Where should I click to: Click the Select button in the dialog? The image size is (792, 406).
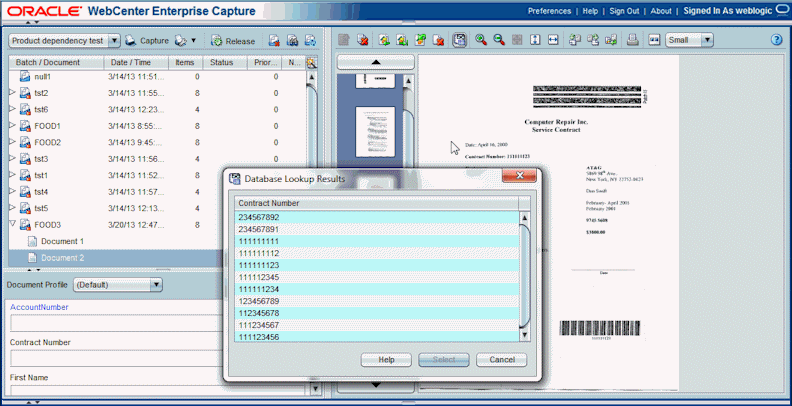444,360
